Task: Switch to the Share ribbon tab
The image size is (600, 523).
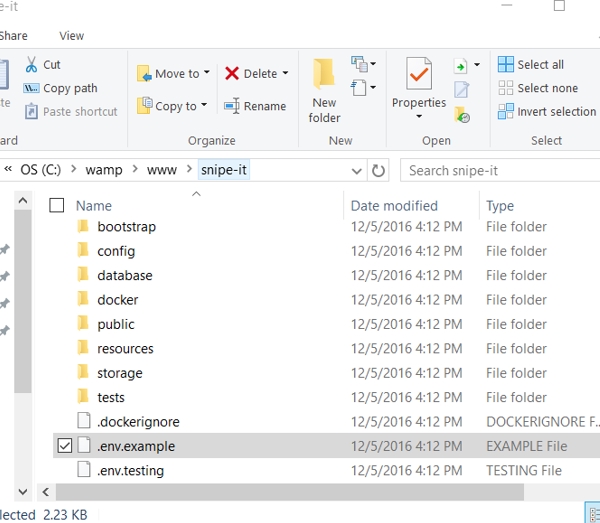Action: [x=14, y=36]
